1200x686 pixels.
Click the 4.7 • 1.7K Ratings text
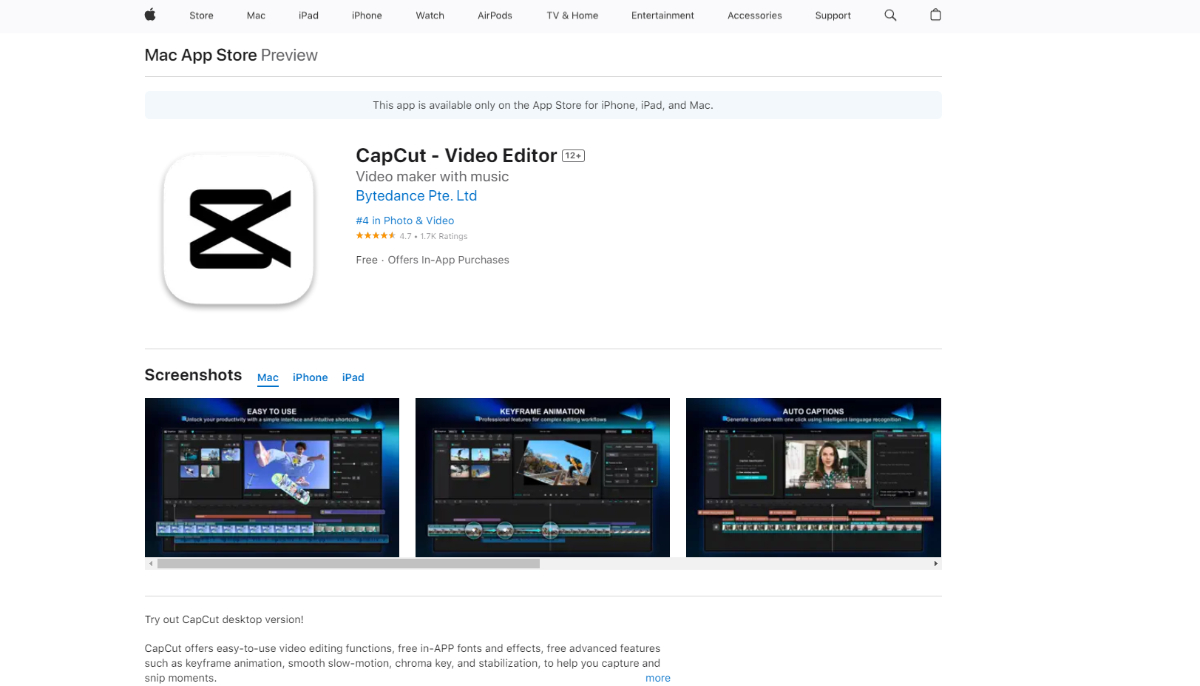434,237
